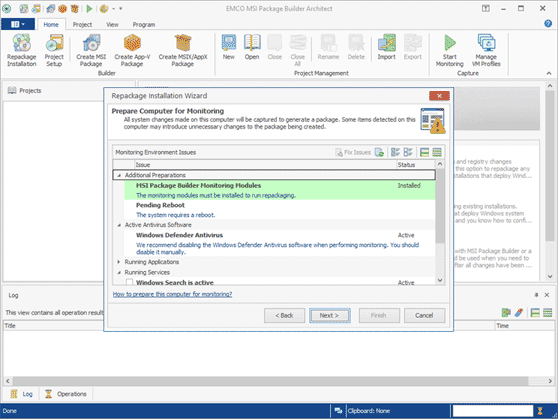This screenshot has width=558, height=419.
Task: Collapse the Additional Preparations group
Action: [119, 176]
